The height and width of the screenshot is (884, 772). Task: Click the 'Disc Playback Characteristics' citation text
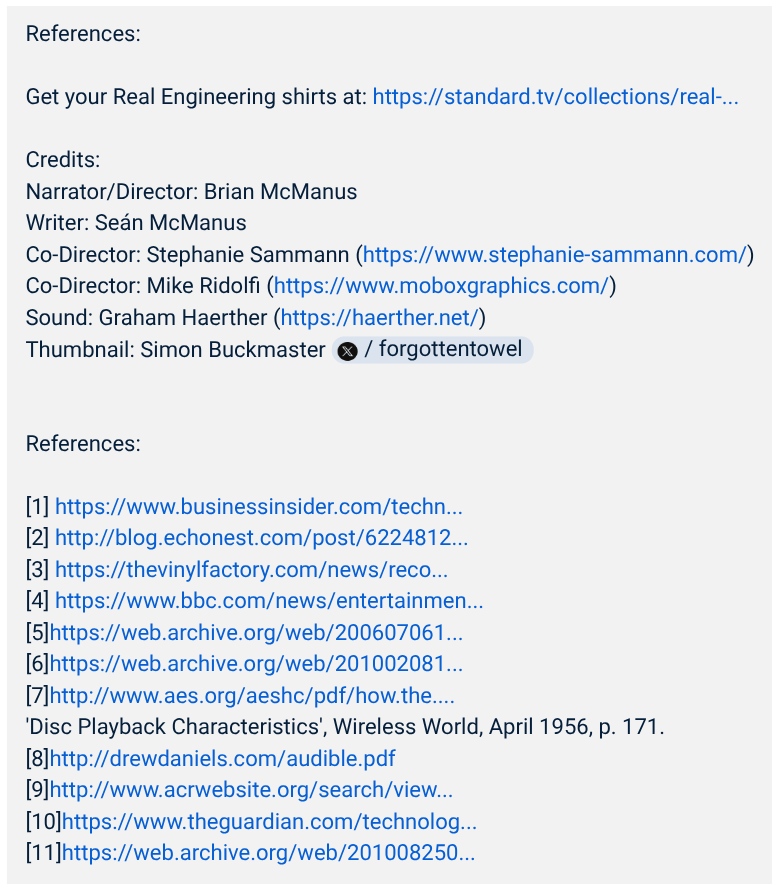pos(345,727)
